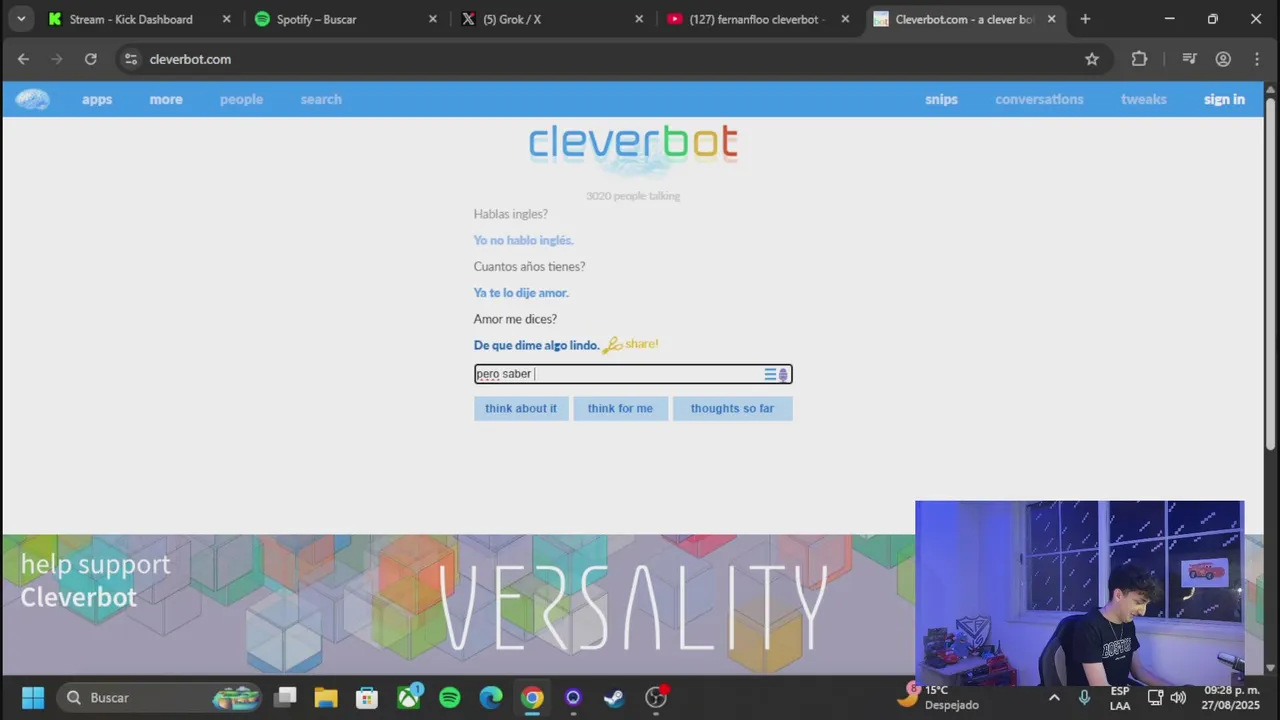Go back with the browser back arrow

[x=23, y=59]
